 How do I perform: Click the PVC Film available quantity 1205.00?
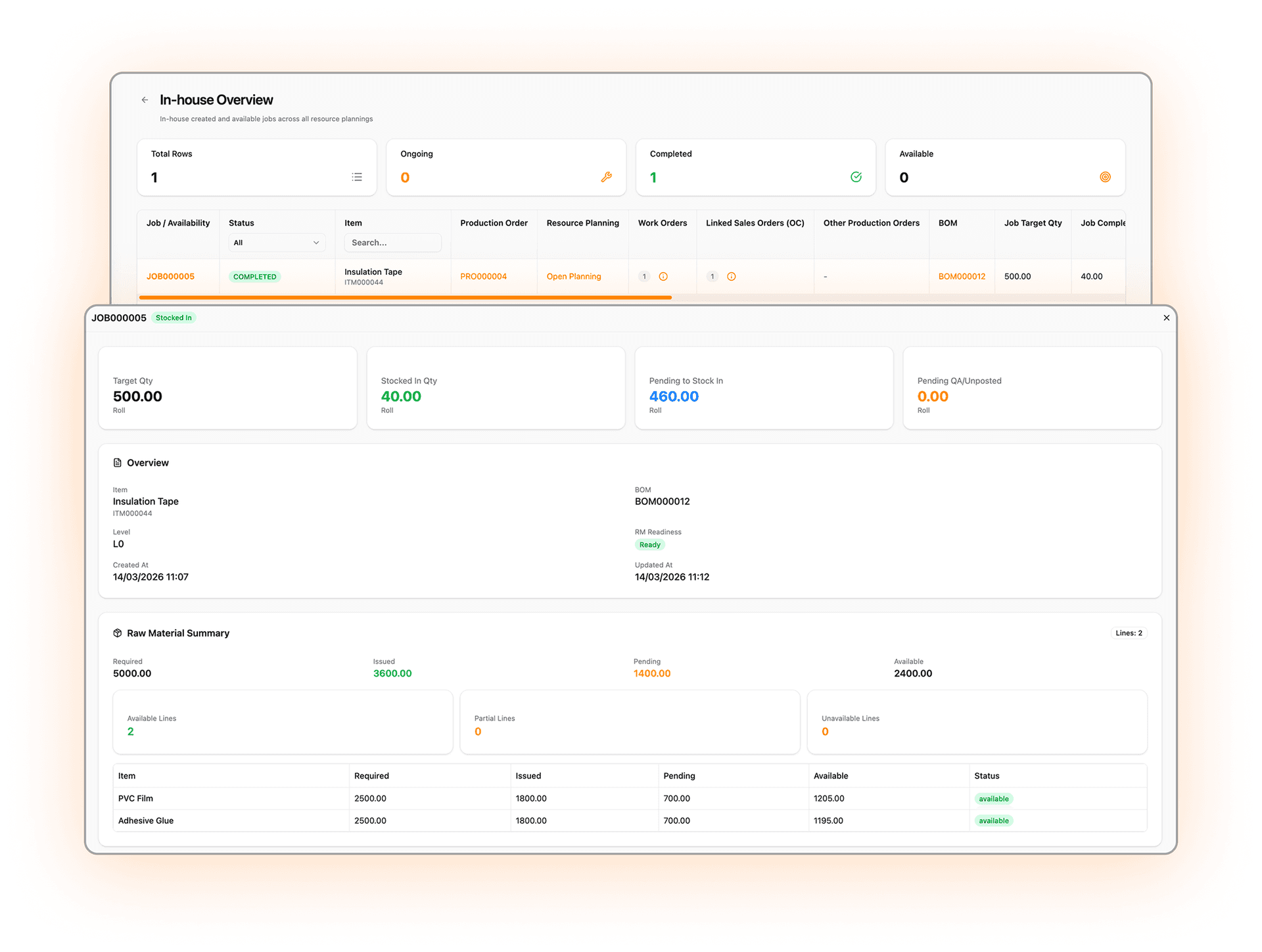[829, 798]
